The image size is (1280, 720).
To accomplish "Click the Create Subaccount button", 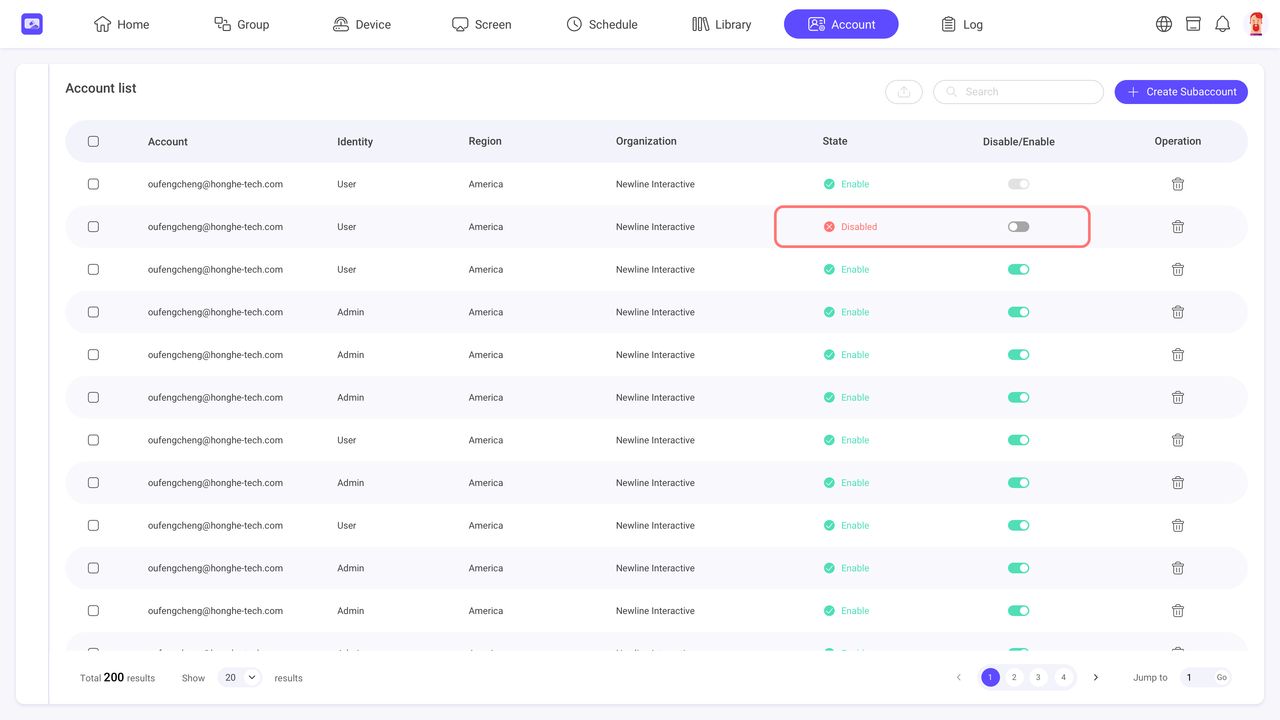I will 1181,92.
